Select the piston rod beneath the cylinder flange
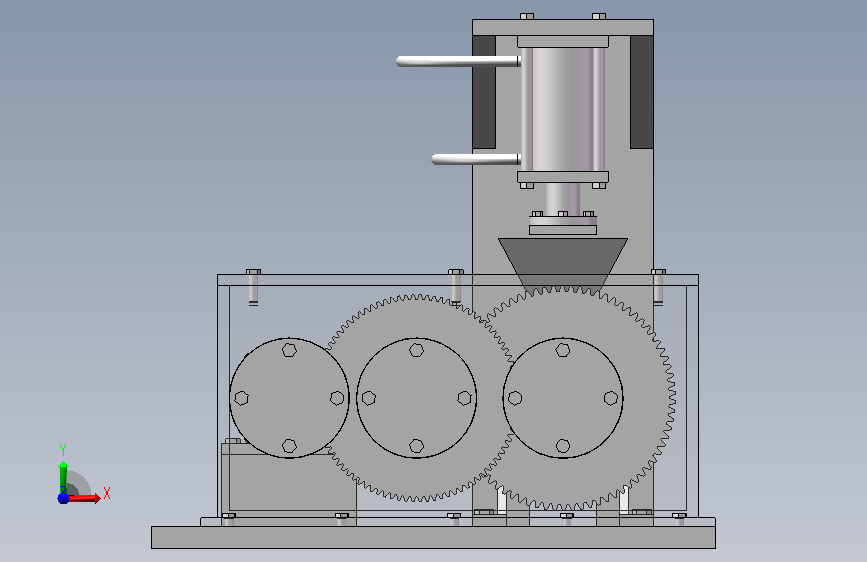The width and height of the screenshot is (867, 562). 563,197
